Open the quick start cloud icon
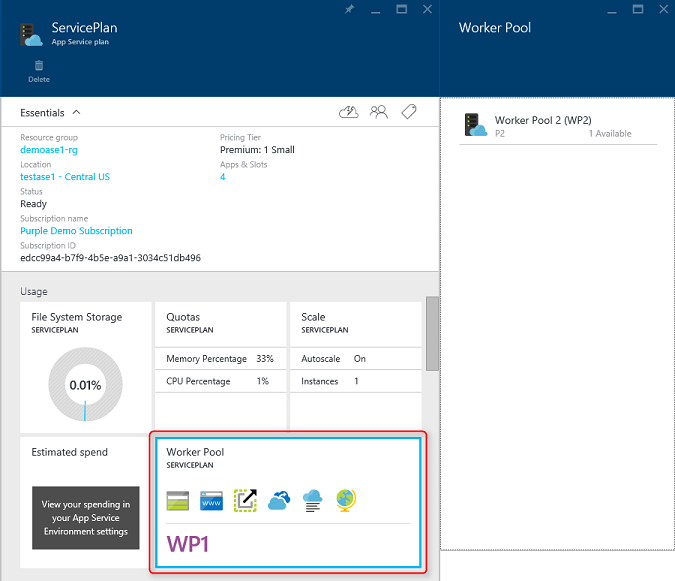Image resolution: width=675 pixels, height=581 pixels. tap(349, 112)
